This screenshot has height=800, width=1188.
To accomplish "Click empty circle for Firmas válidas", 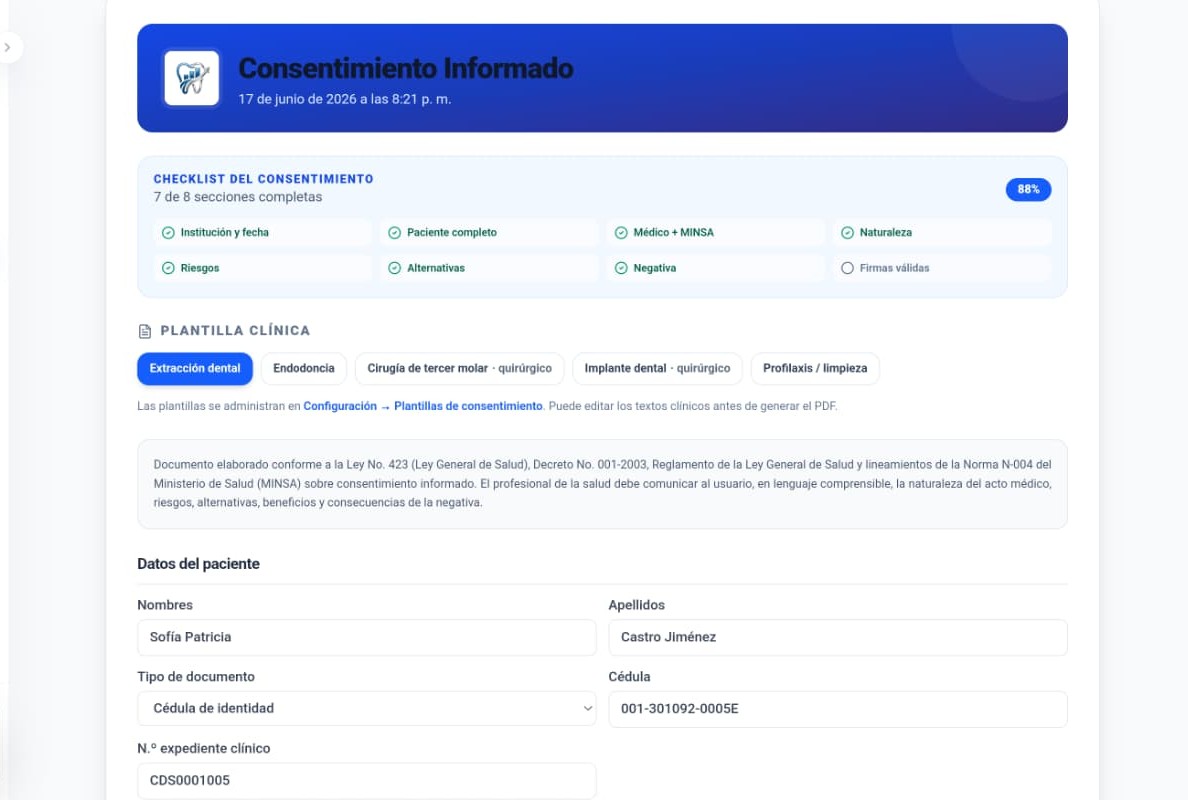I will [x=848, y=268].
